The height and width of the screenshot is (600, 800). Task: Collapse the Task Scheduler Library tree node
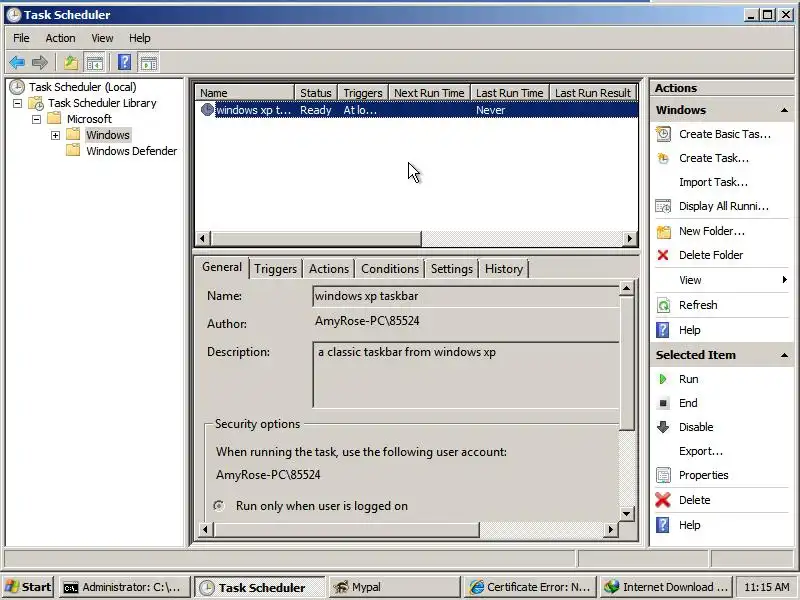point(17,103)
